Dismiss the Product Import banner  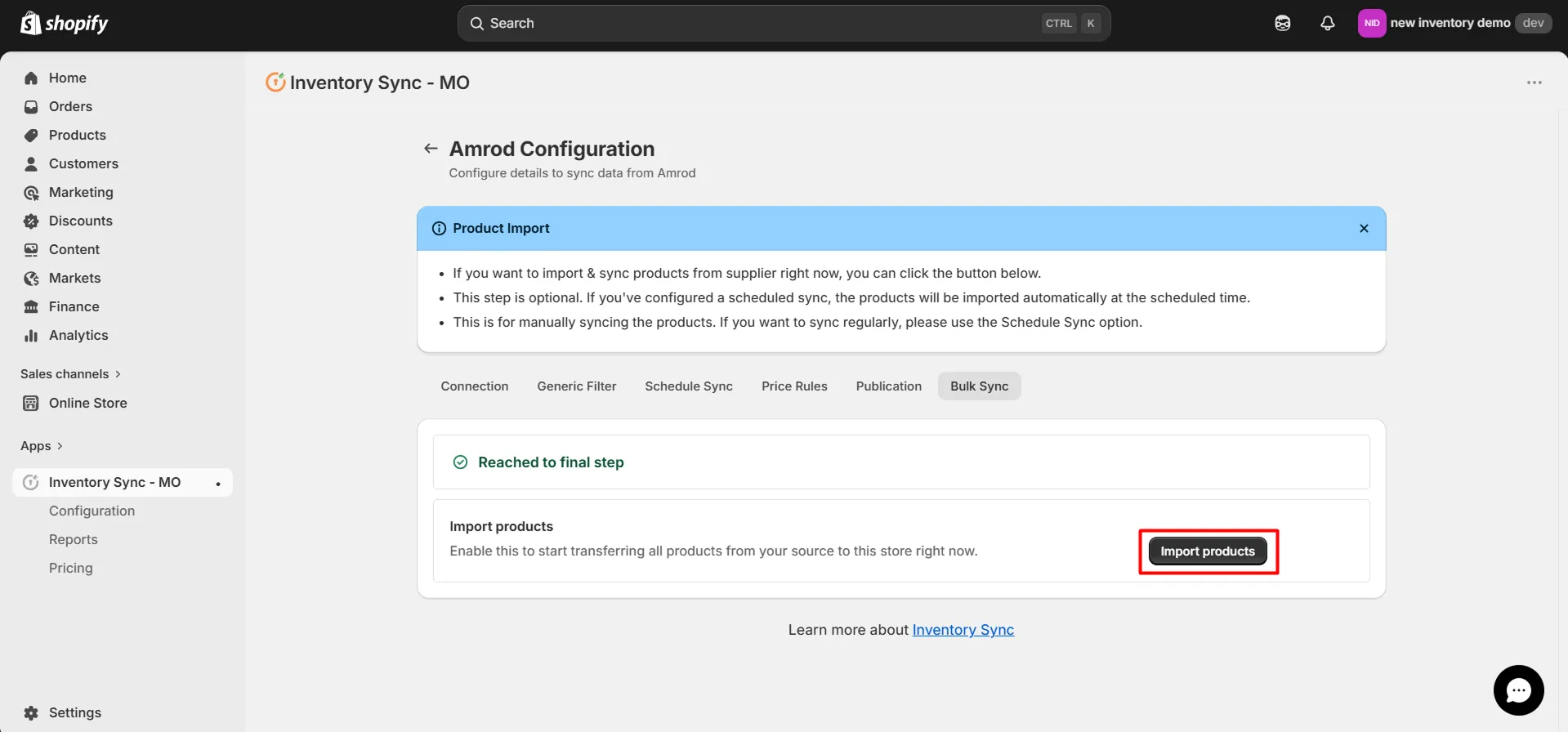1364,229
